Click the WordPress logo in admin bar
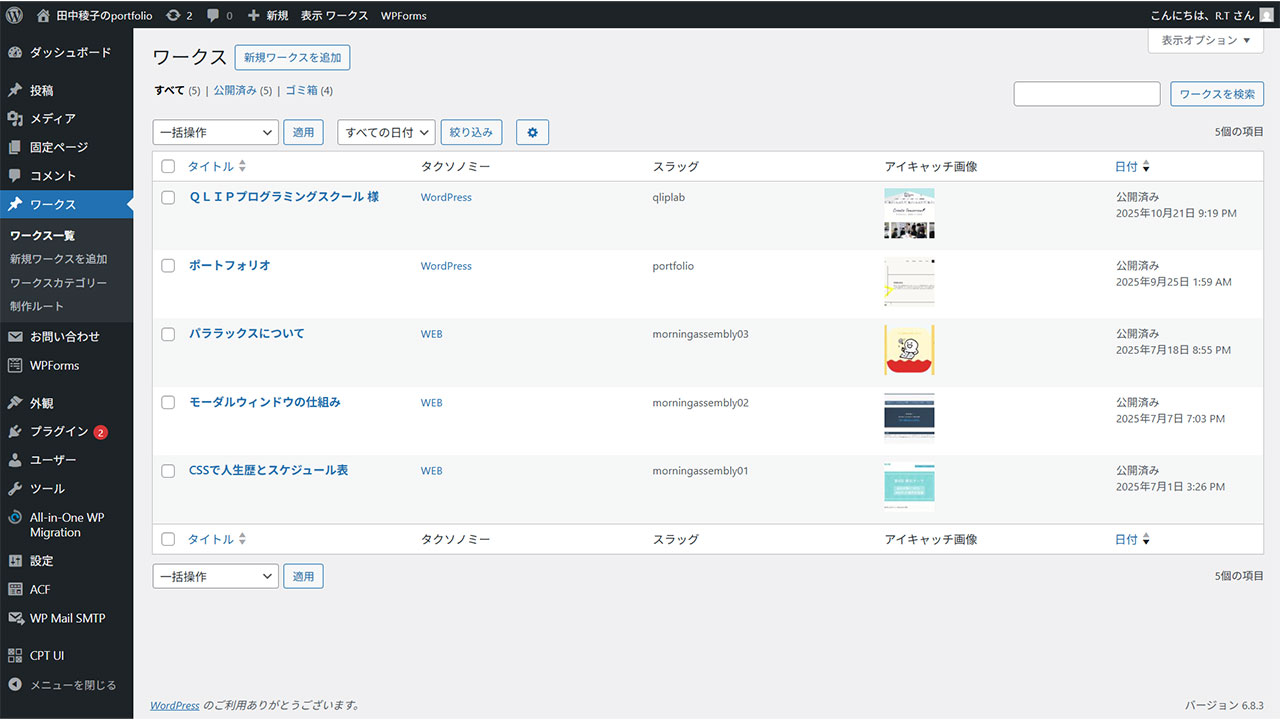The height and width of the screenshot is (720, 1280). point(14,15)
